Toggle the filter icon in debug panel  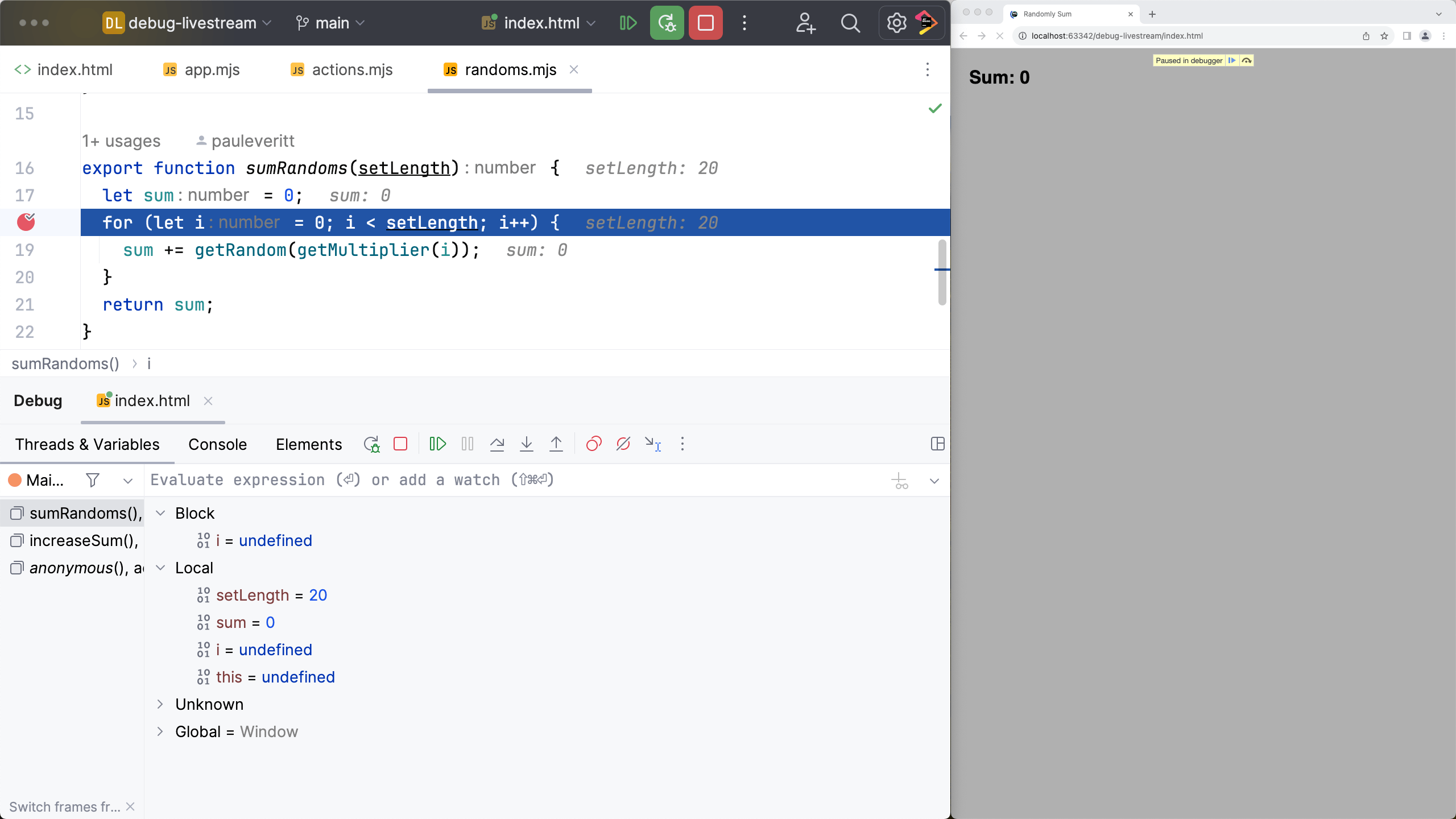(92, 480)
